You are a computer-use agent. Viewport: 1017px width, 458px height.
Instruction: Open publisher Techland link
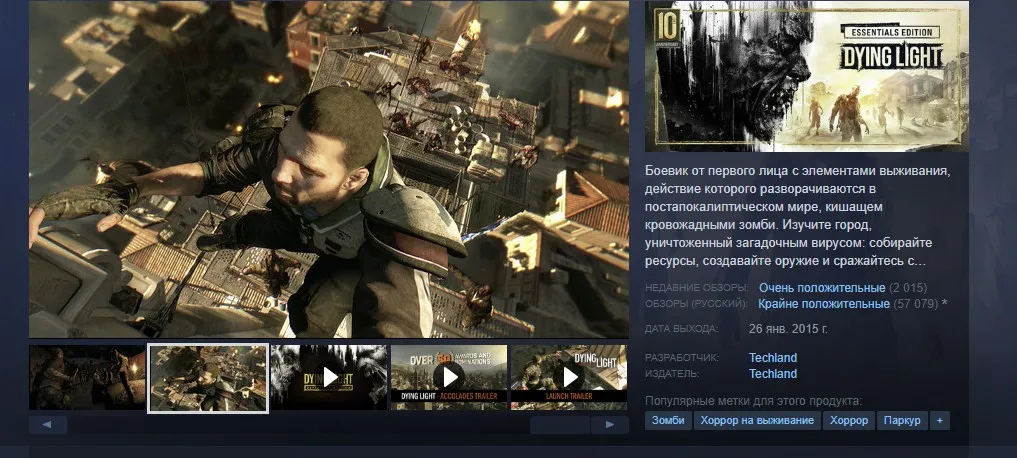coord(773,374)
